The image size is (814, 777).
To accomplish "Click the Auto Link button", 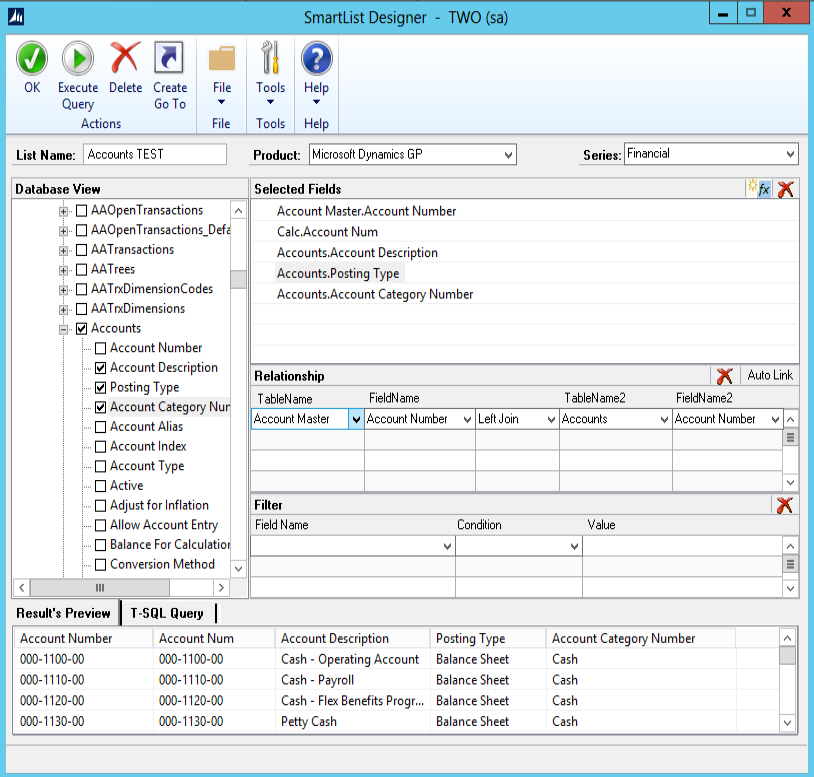I will [769, 376].
